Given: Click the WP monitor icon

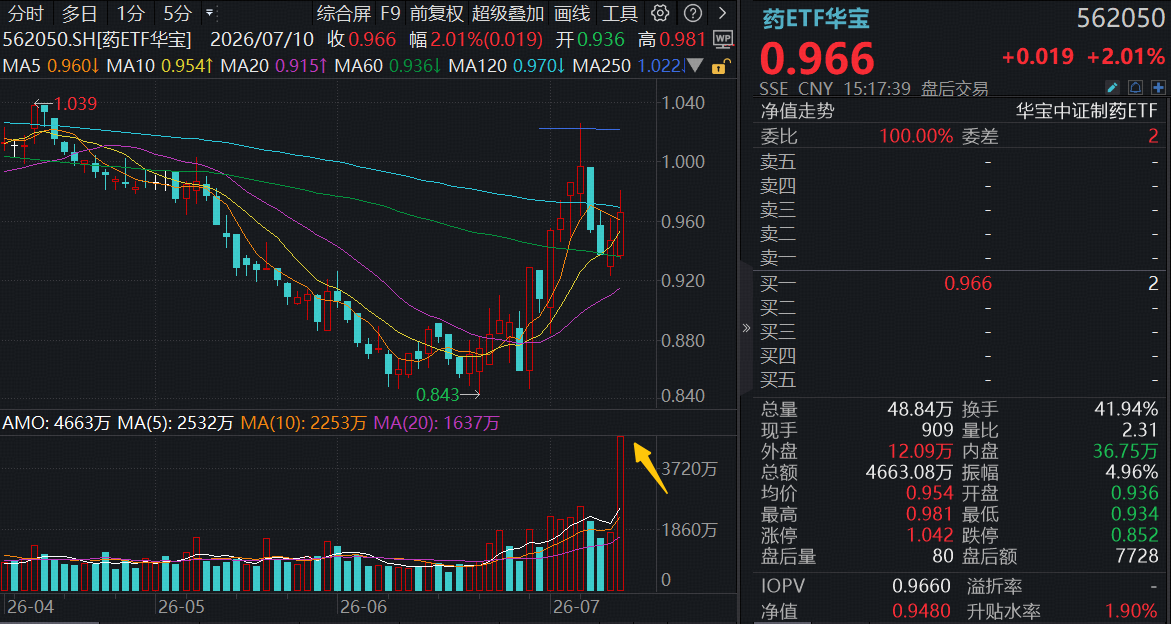Looking at the screenshot, I should pyautogui.click(x=722, y=39).
